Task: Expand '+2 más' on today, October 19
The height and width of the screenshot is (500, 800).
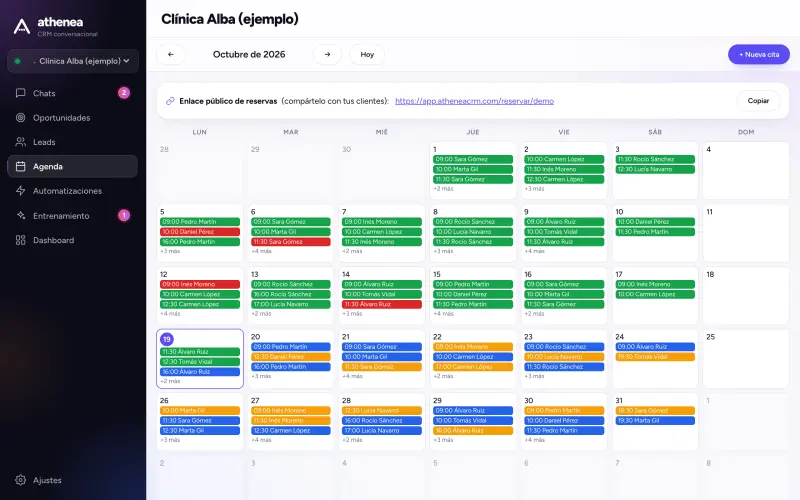Action: (170, 381)
